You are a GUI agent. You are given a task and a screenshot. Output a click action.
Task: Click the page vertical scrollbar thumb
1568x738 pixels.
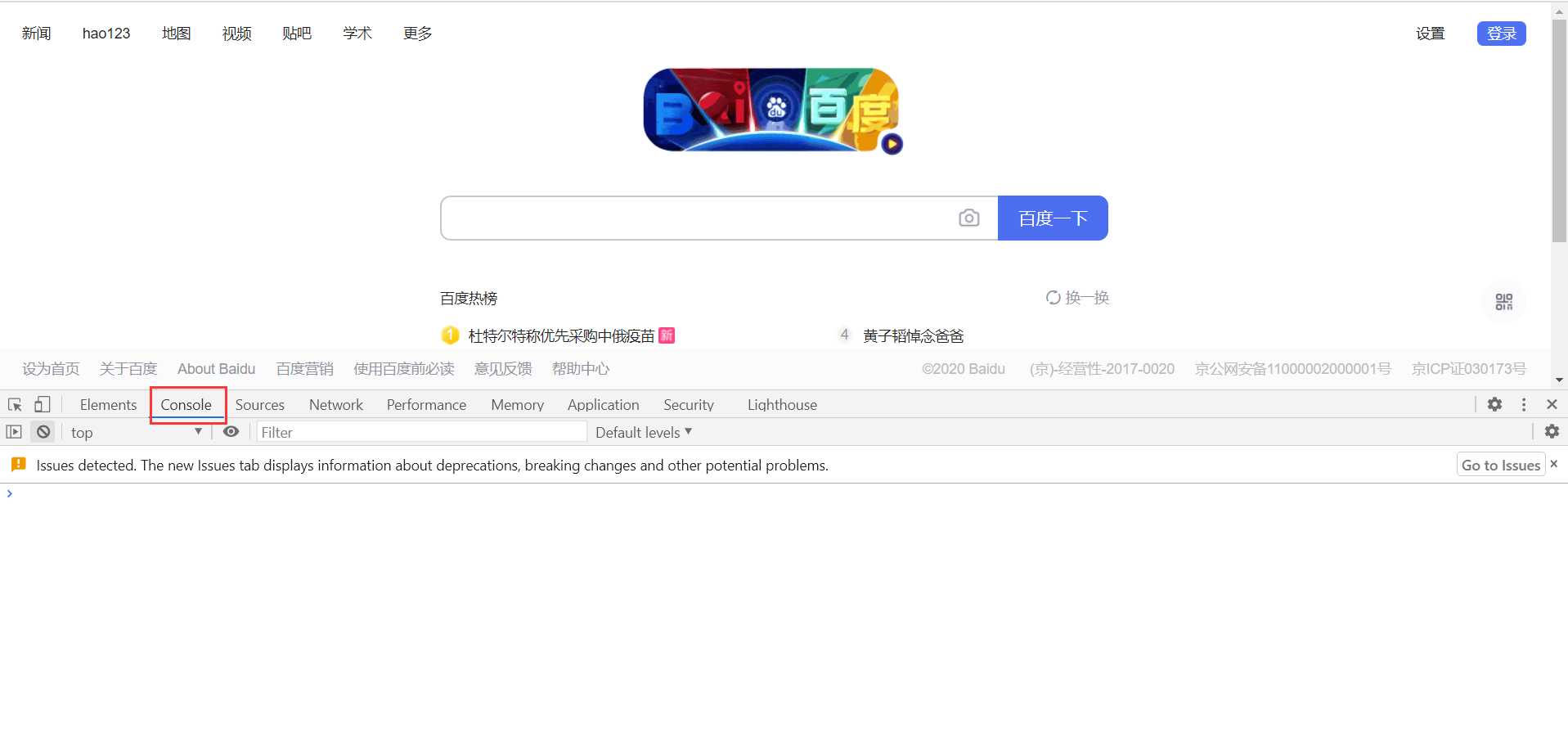pos(1559,131)
